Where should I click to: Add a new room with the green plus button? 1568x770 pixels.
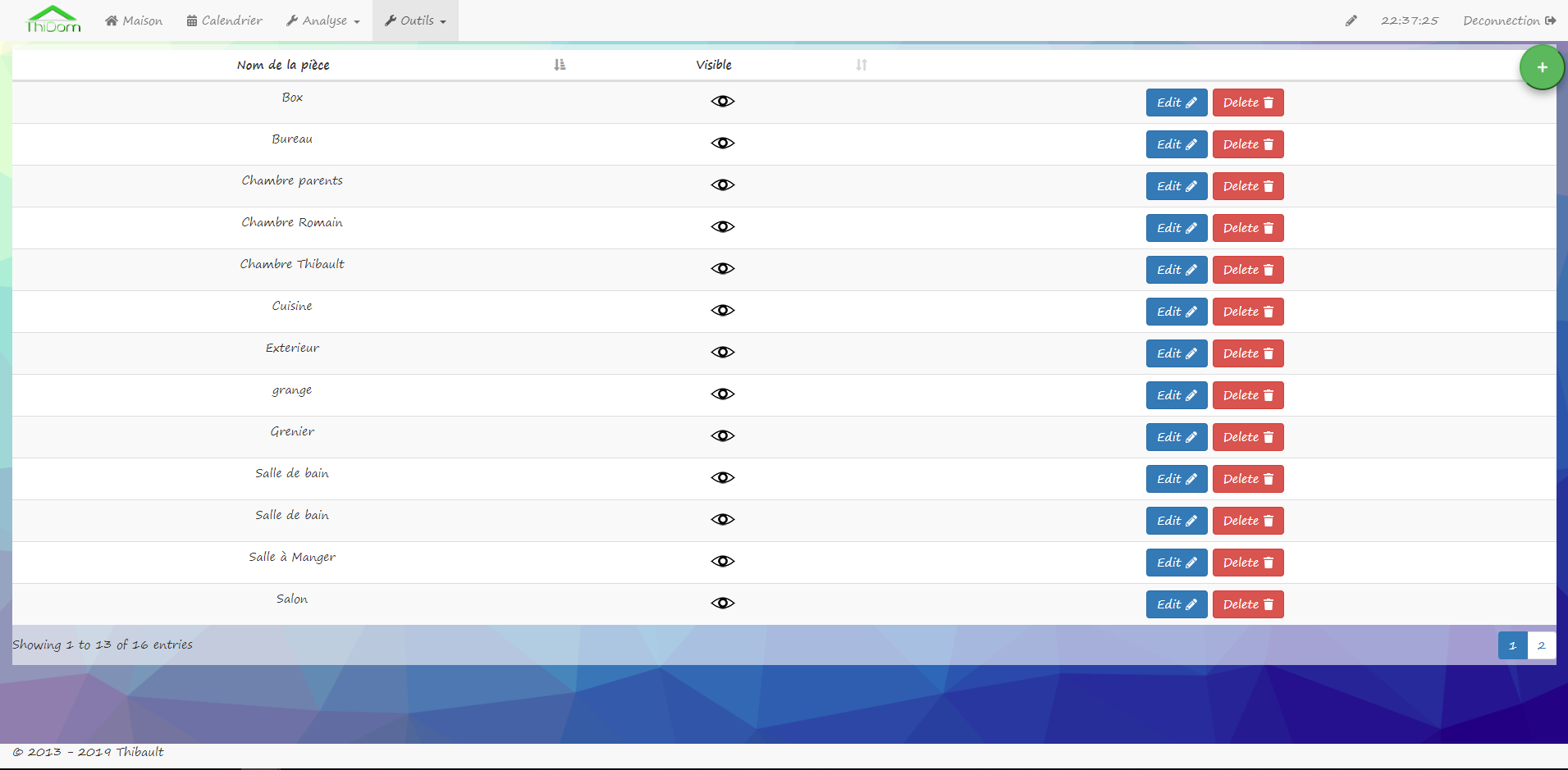coord(1542,67)
